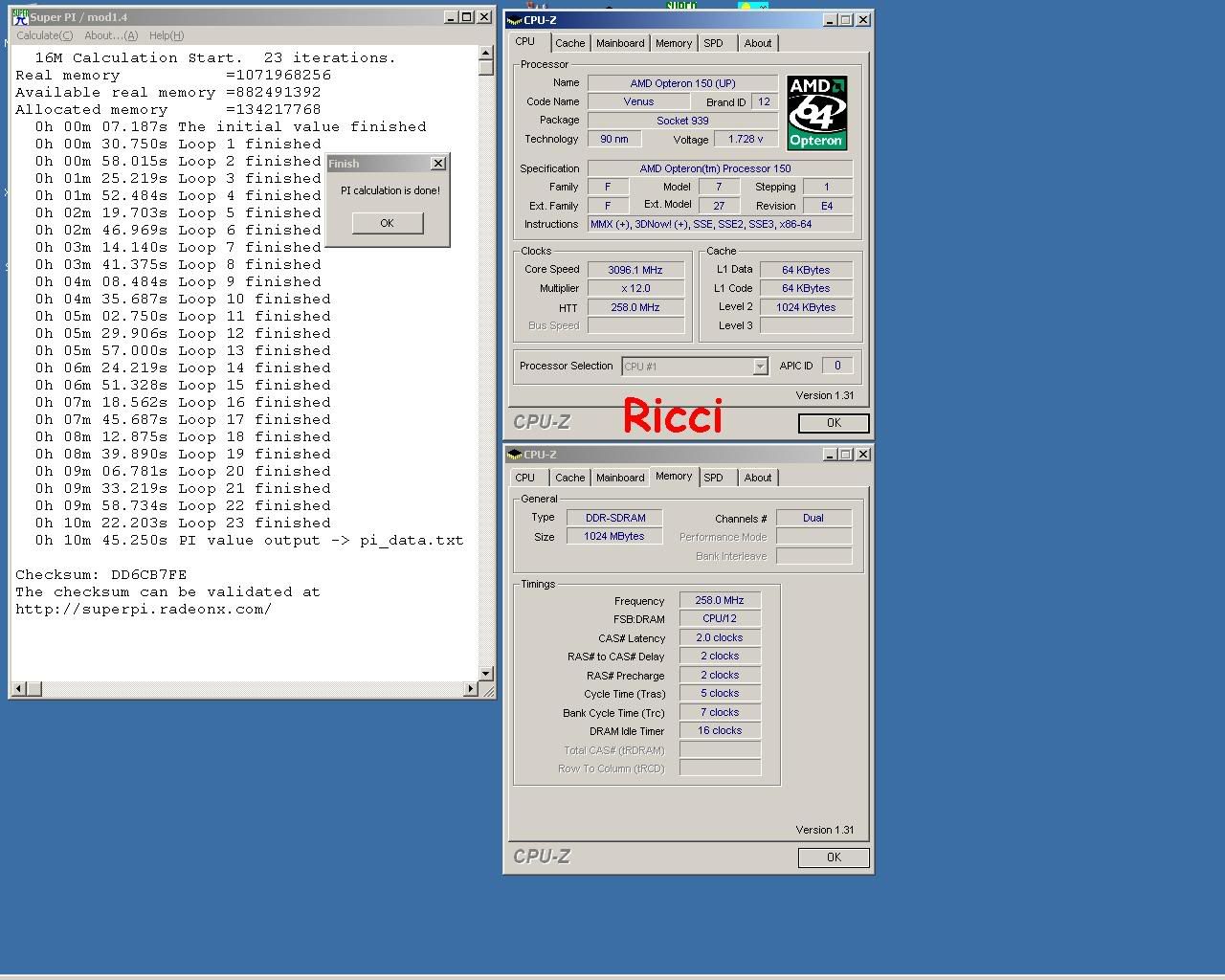Click the CAS# Latency value 2.0 clocks
This screenshot has width=1225, height=980.
coord(720,637)
